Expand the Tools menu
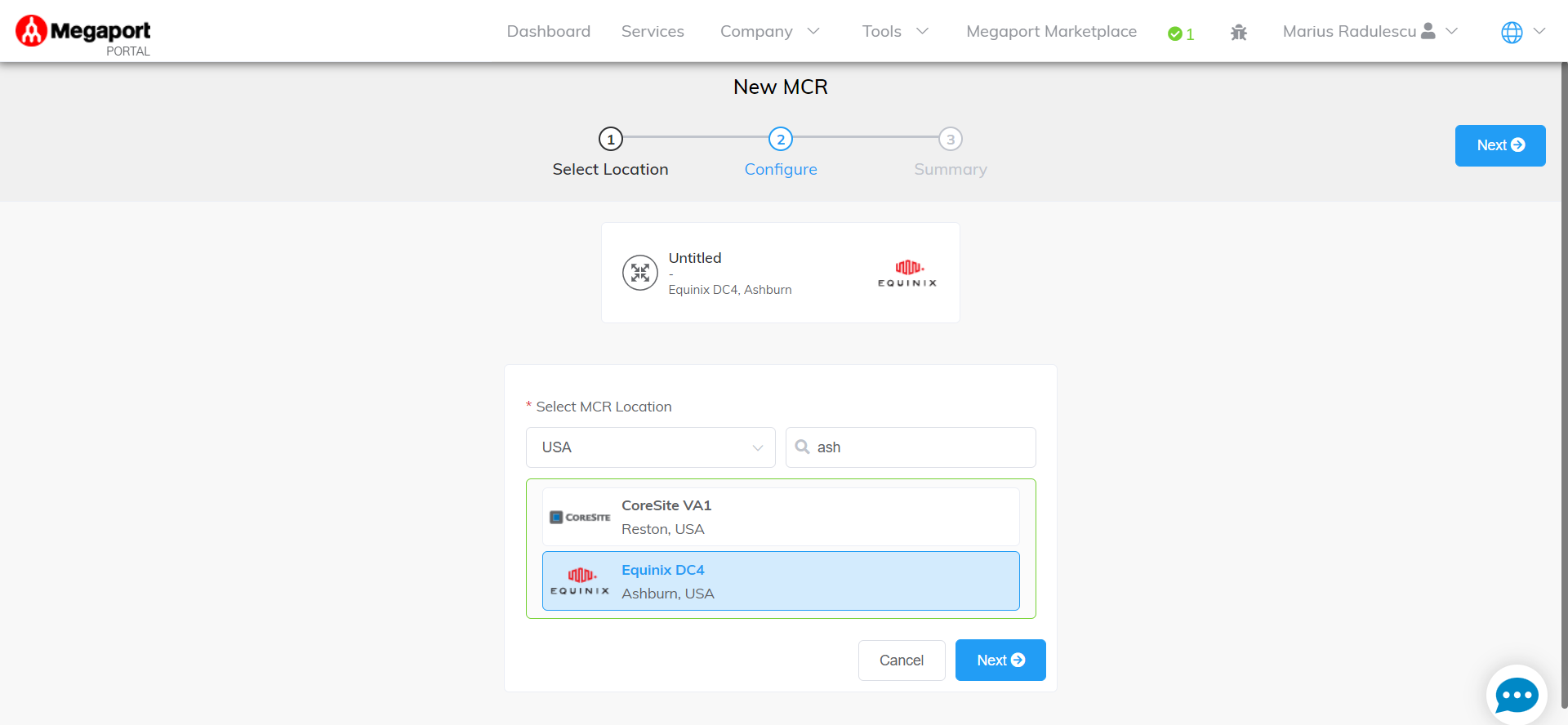Screen dimensions: 1568x725 [895, 31]
